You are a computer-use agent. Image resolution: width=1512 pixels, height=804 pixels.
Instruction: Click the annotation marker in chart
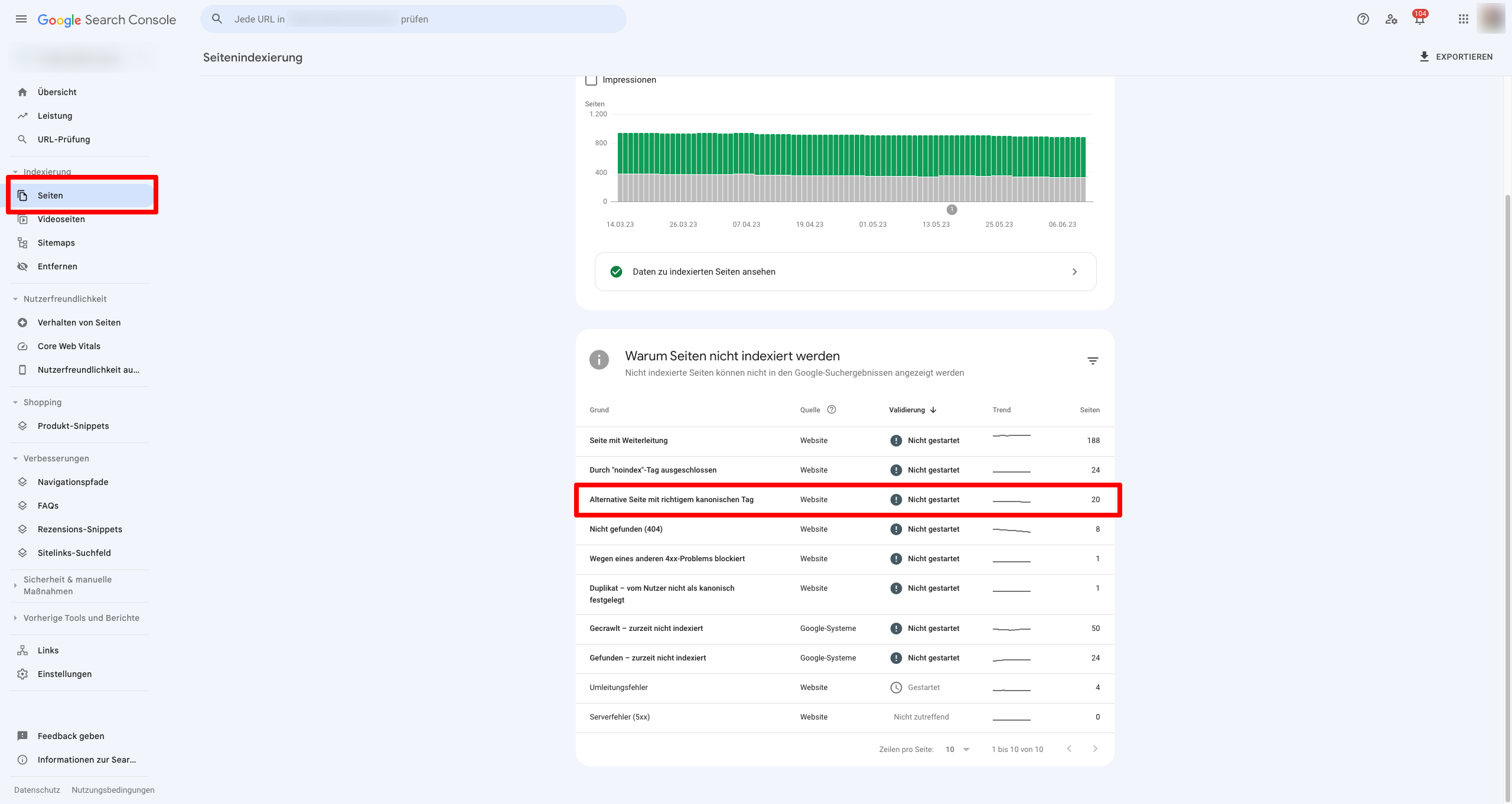[x=951, y=210]
